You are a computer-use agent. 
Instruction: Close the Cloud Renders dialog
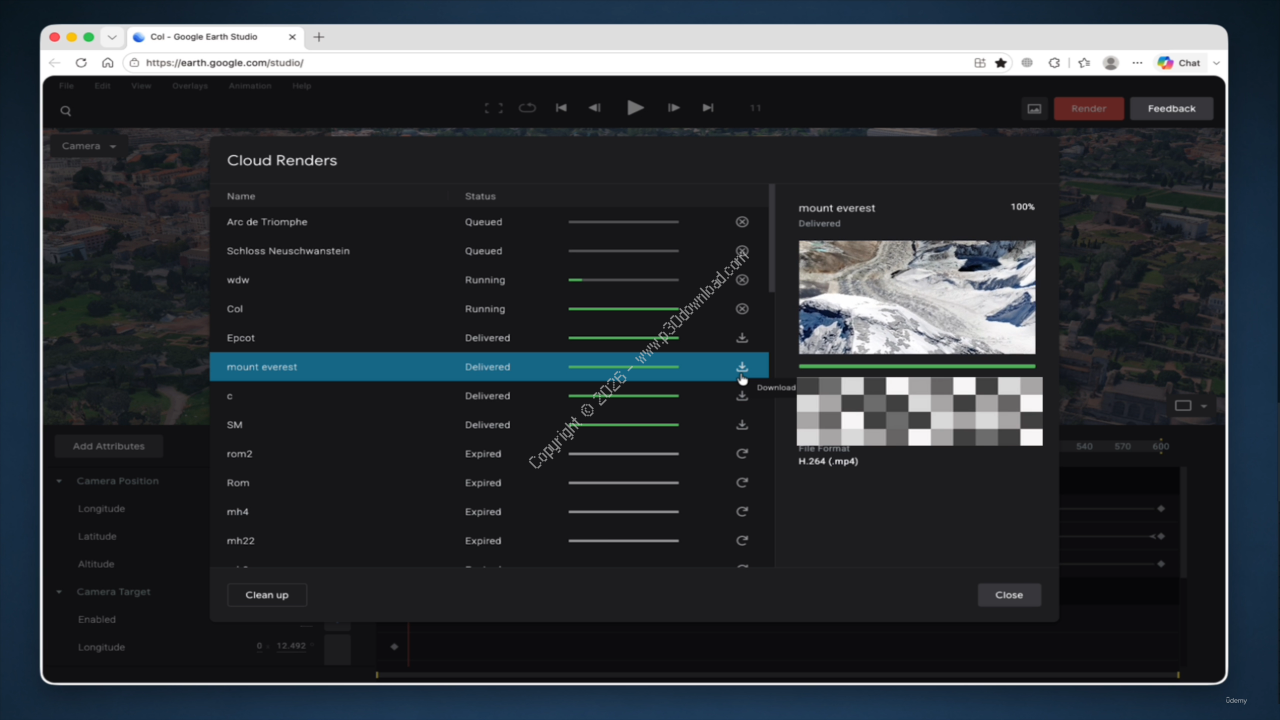pos(1009,595)
